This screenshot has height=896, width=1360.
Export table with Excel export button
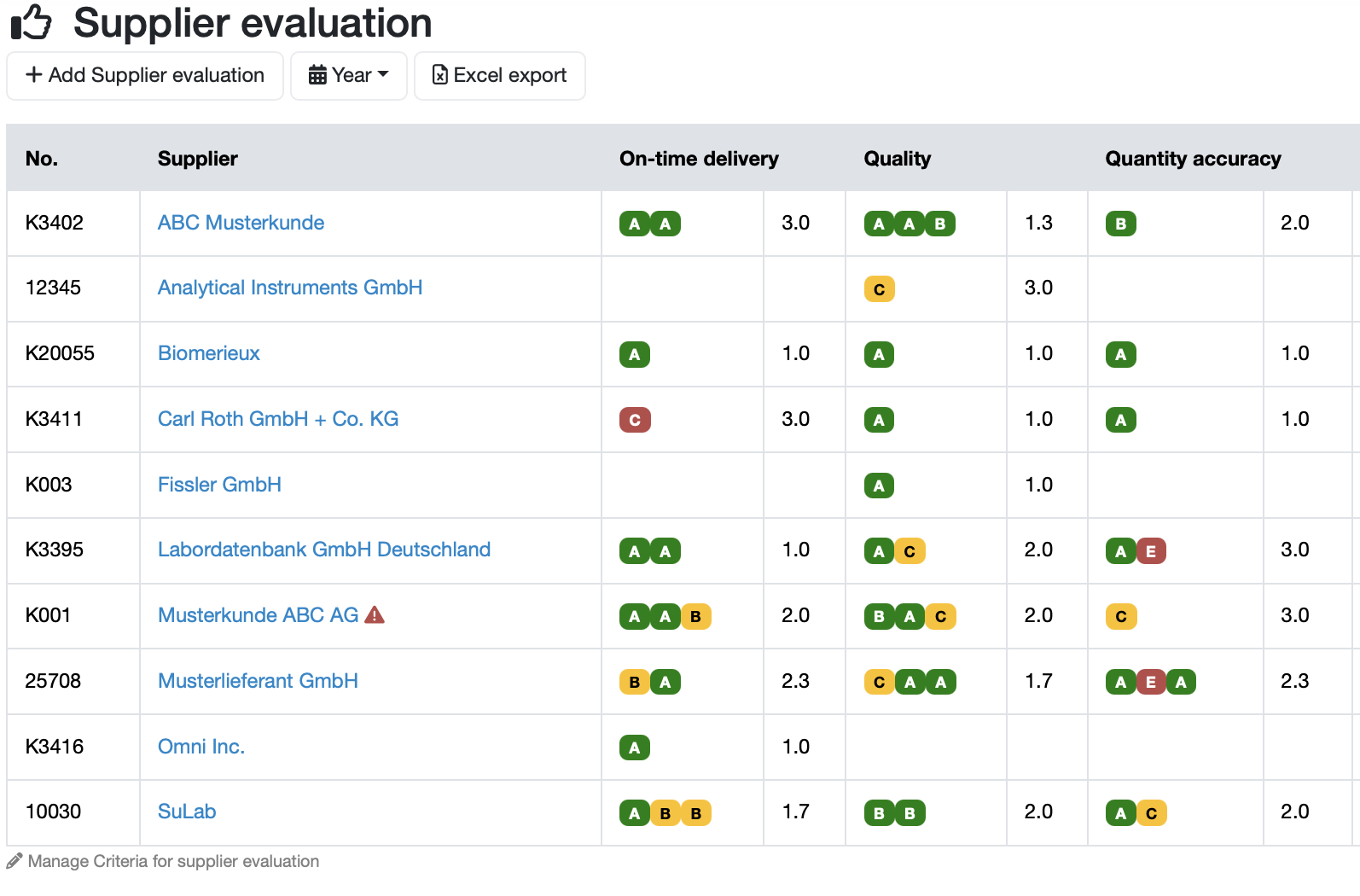pyautogui.click(x=500, y=76)
